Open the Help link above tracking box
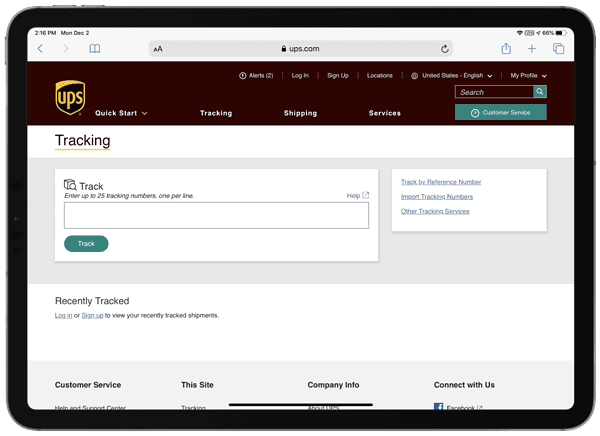600x436 pixels. [353, 195]
